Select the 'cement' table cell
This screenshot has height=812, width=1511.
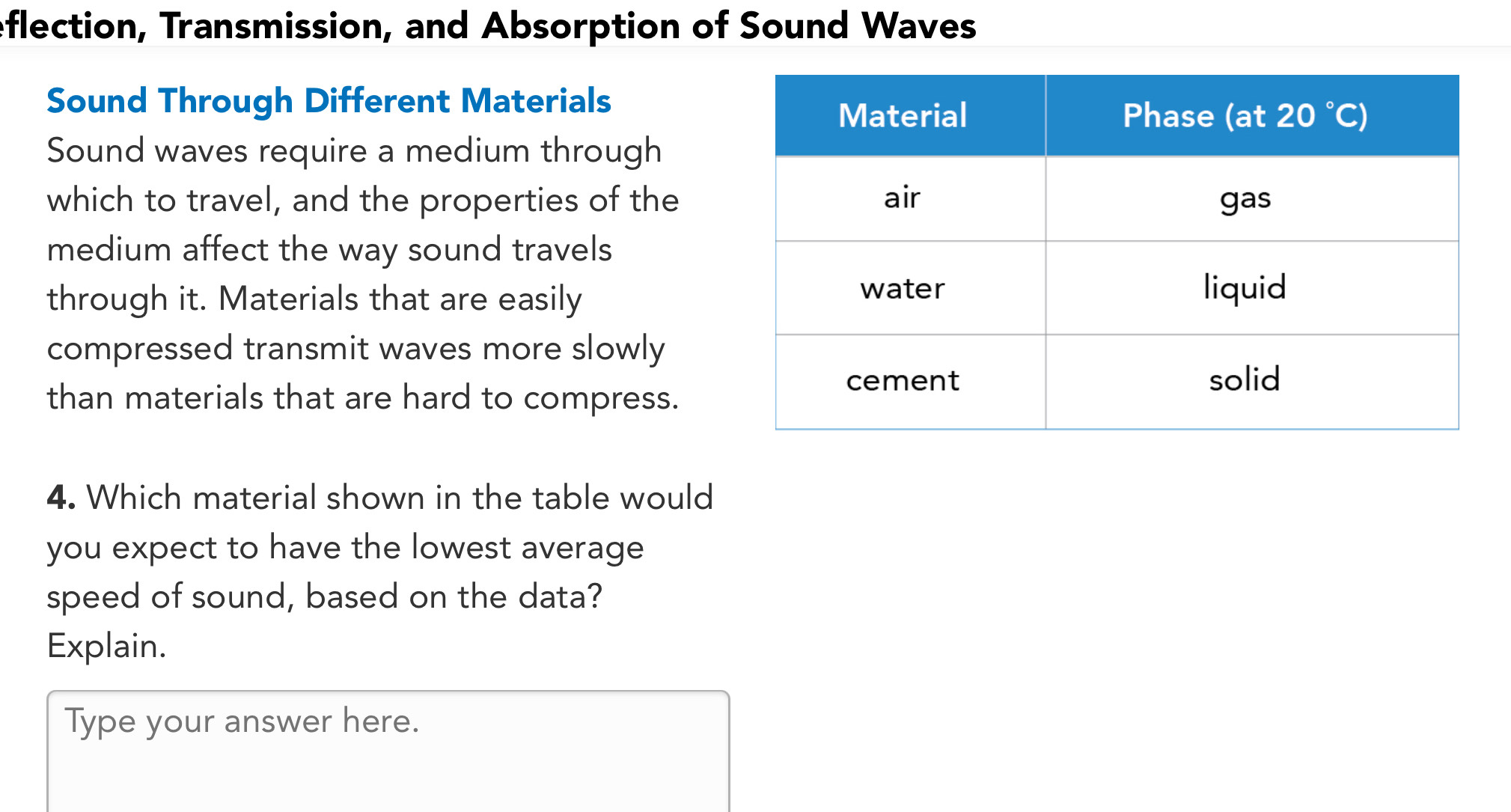[x=903, y=381]
